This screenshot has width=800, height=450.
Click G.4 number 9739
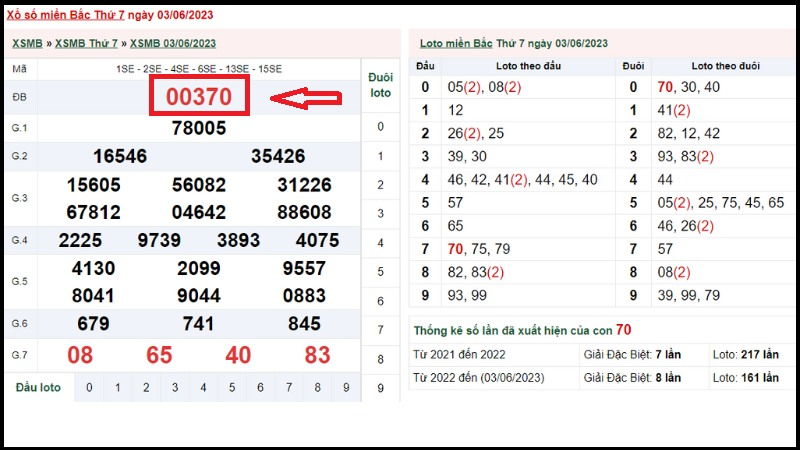[159, 240]
